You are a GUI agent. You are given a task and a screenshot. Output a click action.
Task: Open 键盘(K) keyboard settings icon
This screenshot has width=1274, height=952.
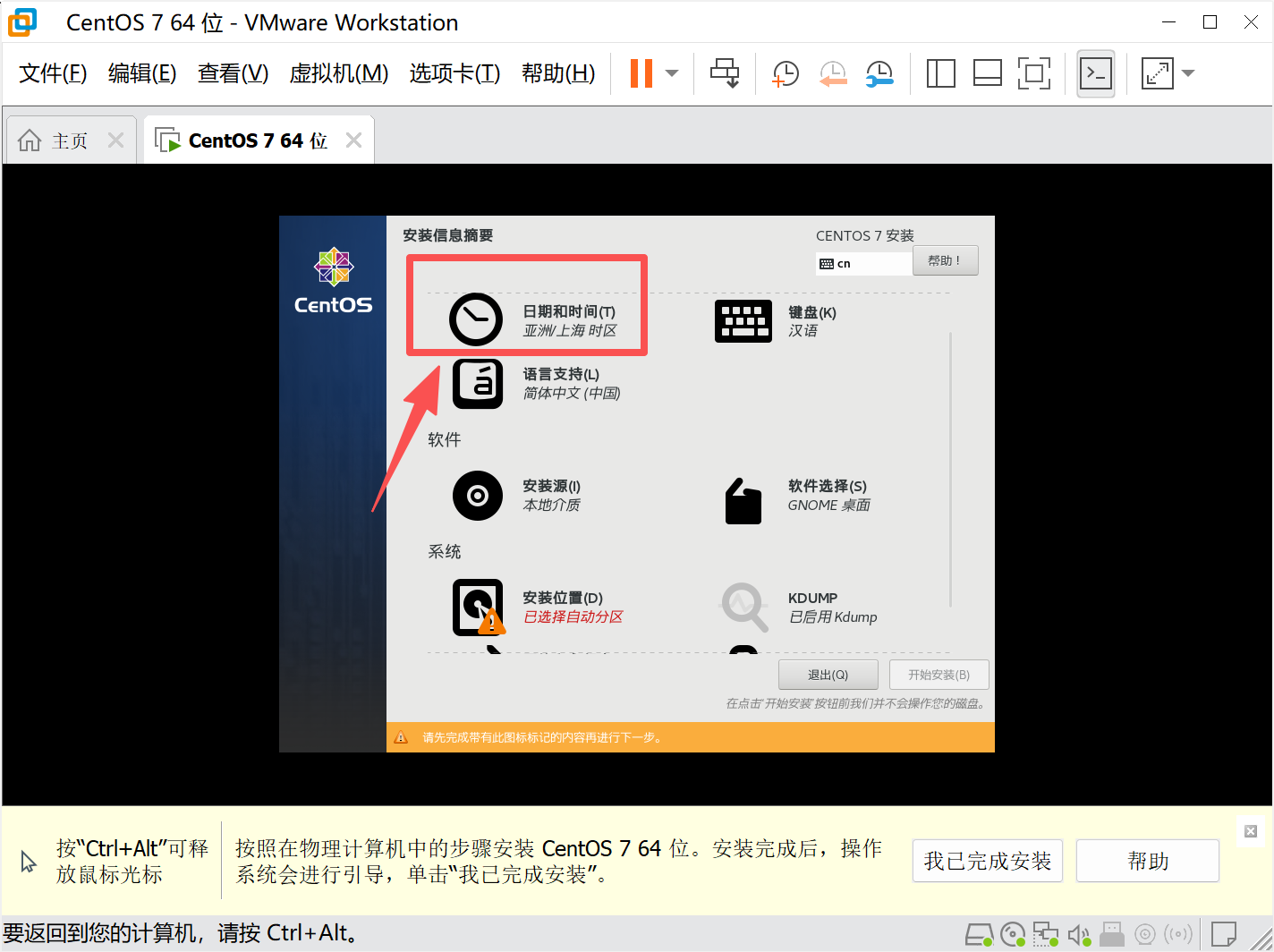click(743, 321)
